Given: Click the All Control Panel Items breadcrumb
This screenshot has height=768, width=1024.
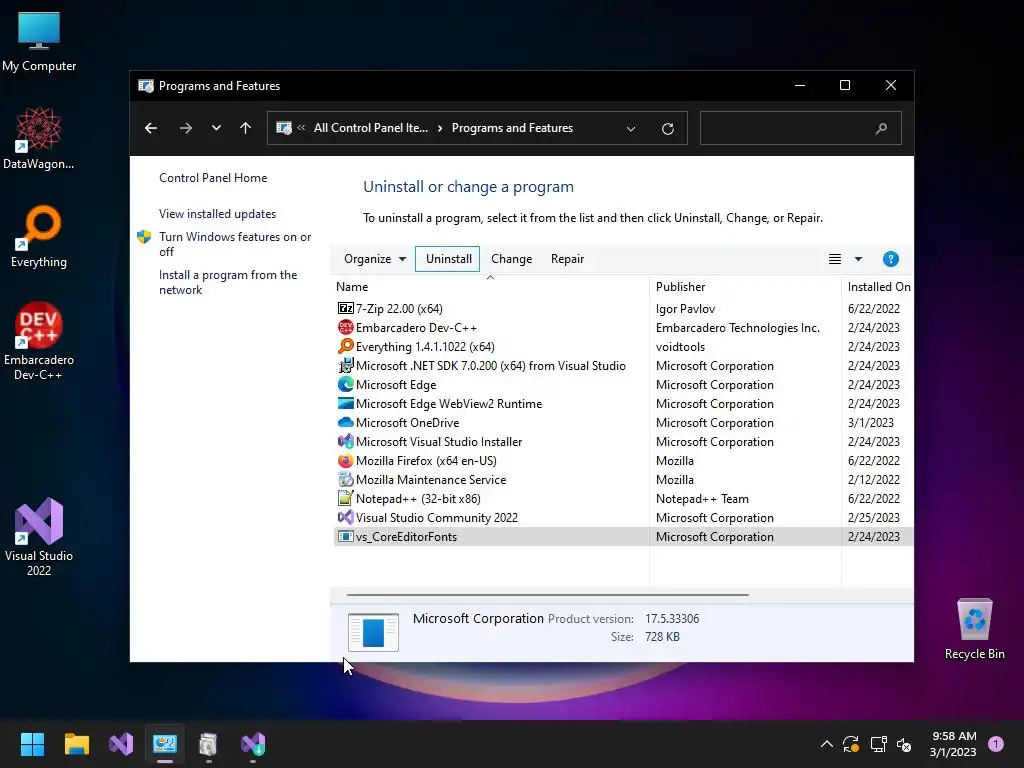Looking at the screenshot, I should (x=370, y=128).
